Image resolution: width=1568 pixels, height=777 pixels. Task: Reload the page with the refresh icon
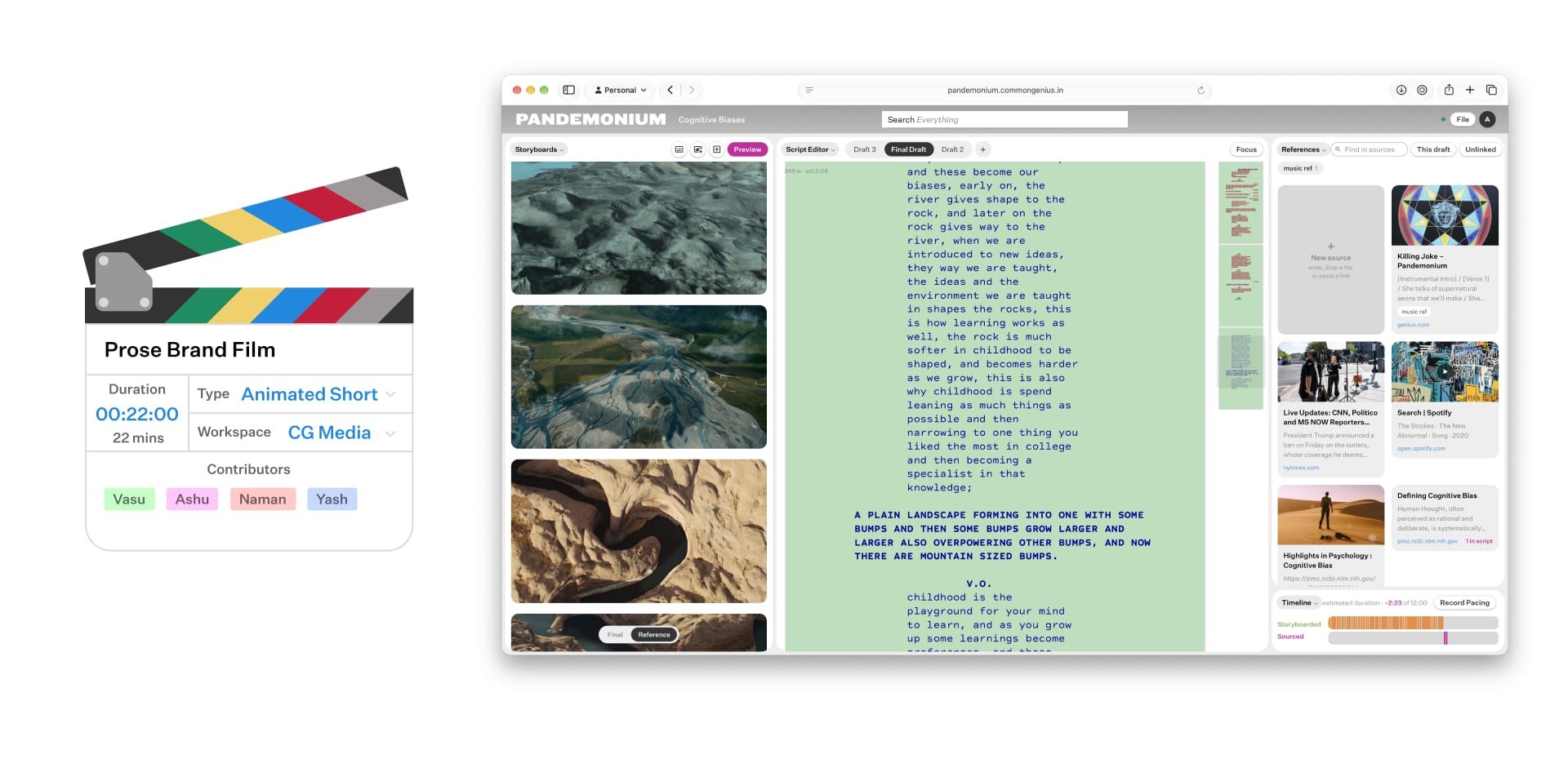pyautogui.click(x=1200, y=90)
